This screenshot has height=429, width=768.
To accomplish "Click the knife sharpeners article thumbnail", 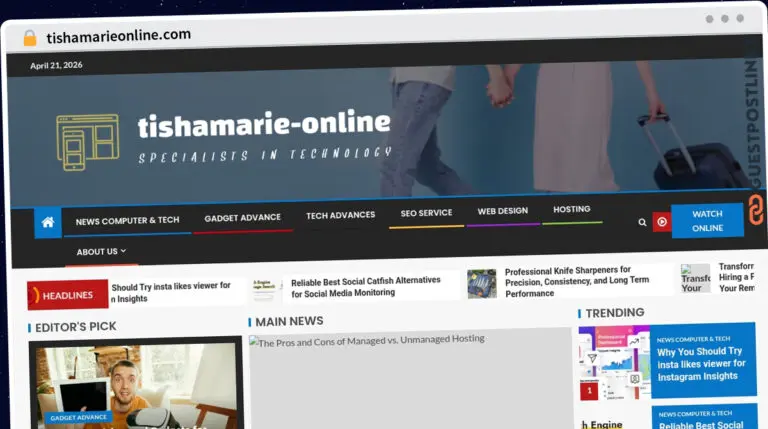I will (481, 284).
